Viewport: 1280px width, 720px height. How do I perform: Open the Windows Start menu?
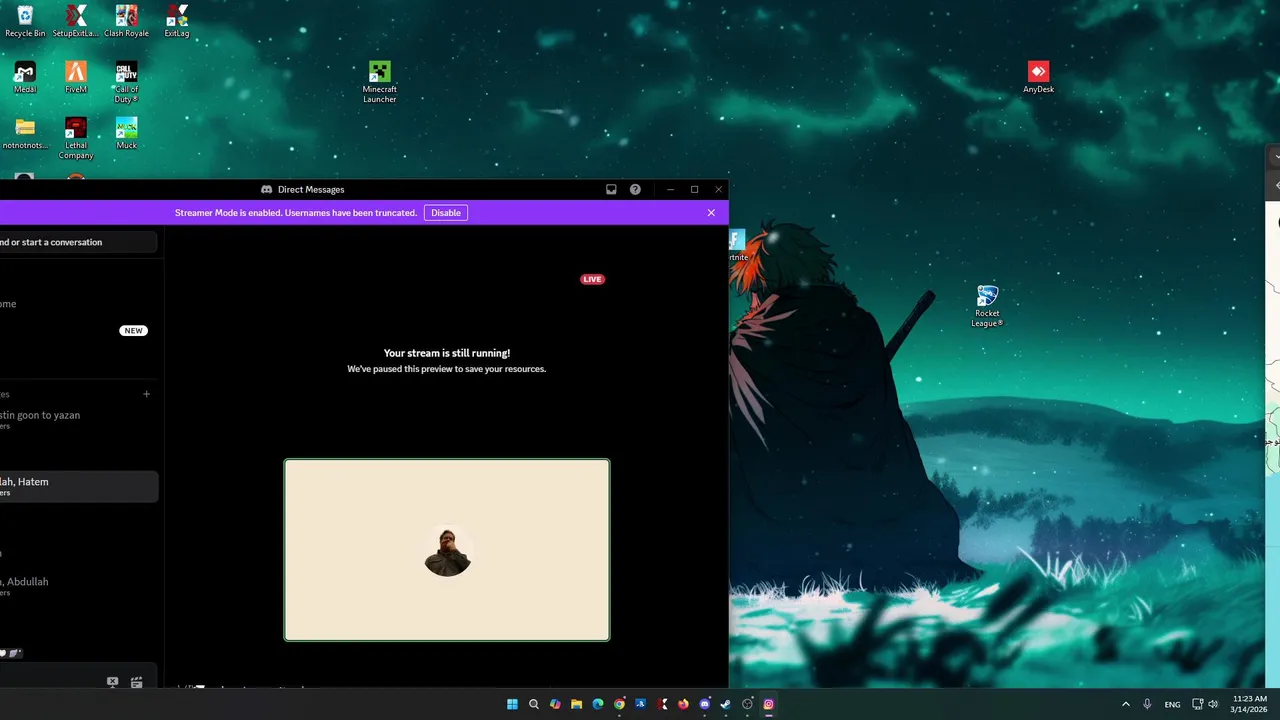(512, 704)
